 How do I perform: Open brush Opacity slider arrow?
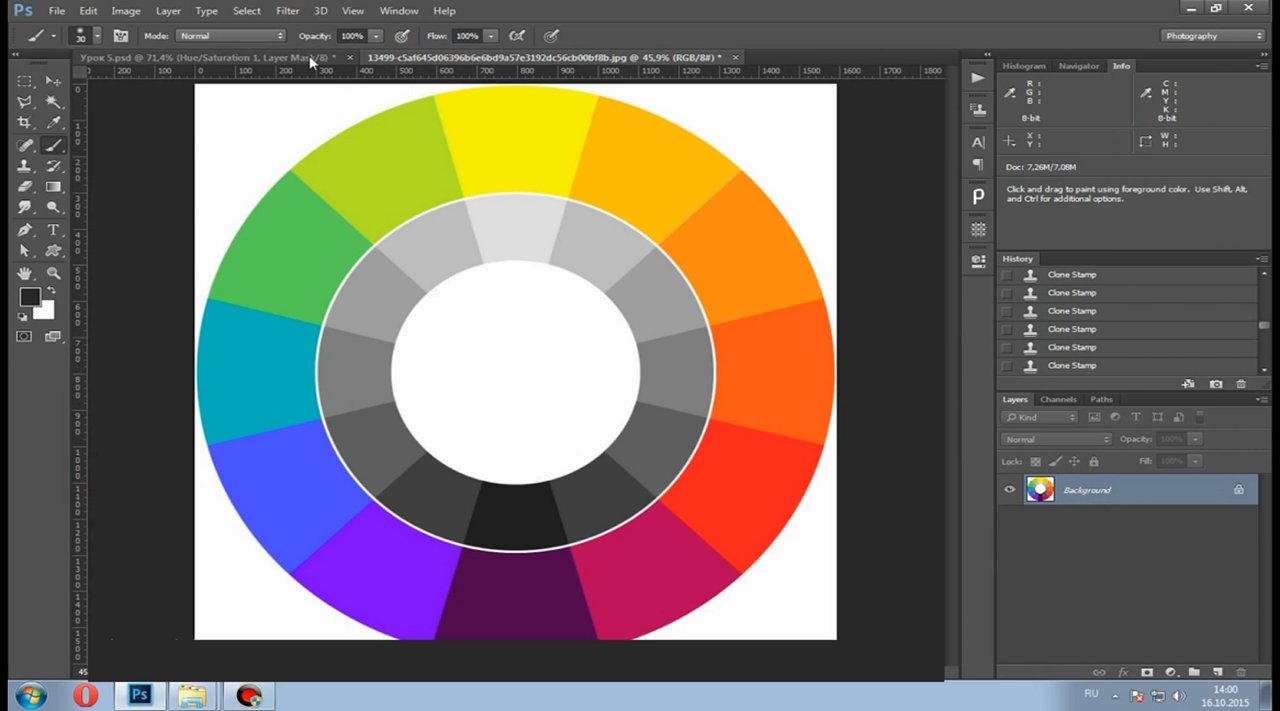tap(376, 36)
